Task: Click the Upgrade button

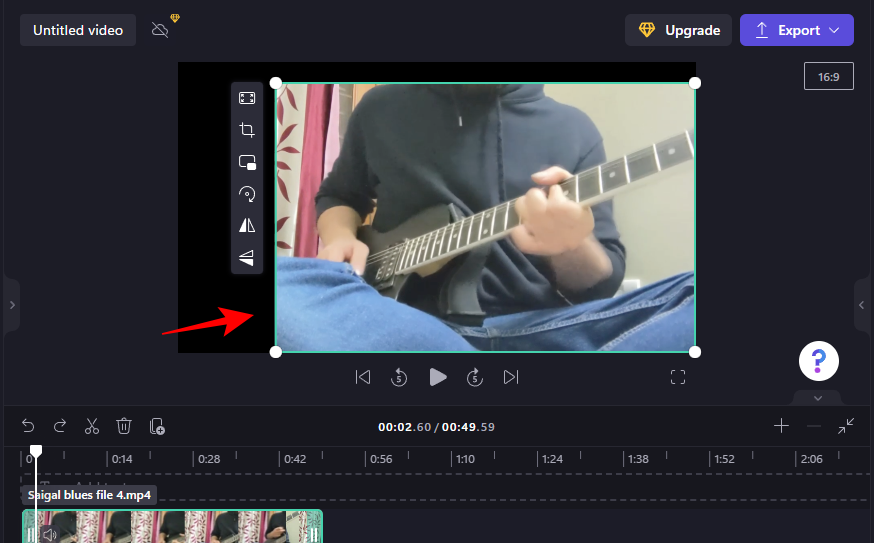Action: pos(678,30)
